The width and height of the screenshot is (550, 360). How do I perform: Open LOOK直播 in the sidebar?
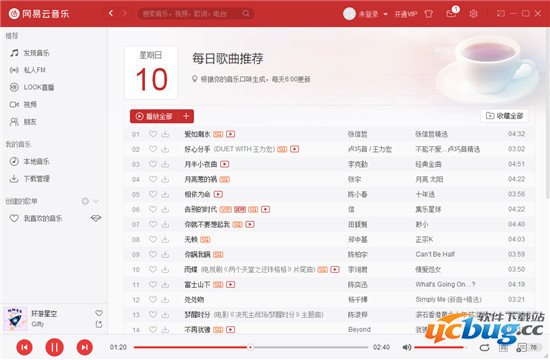pyautogui.click(x=32, y=87)
